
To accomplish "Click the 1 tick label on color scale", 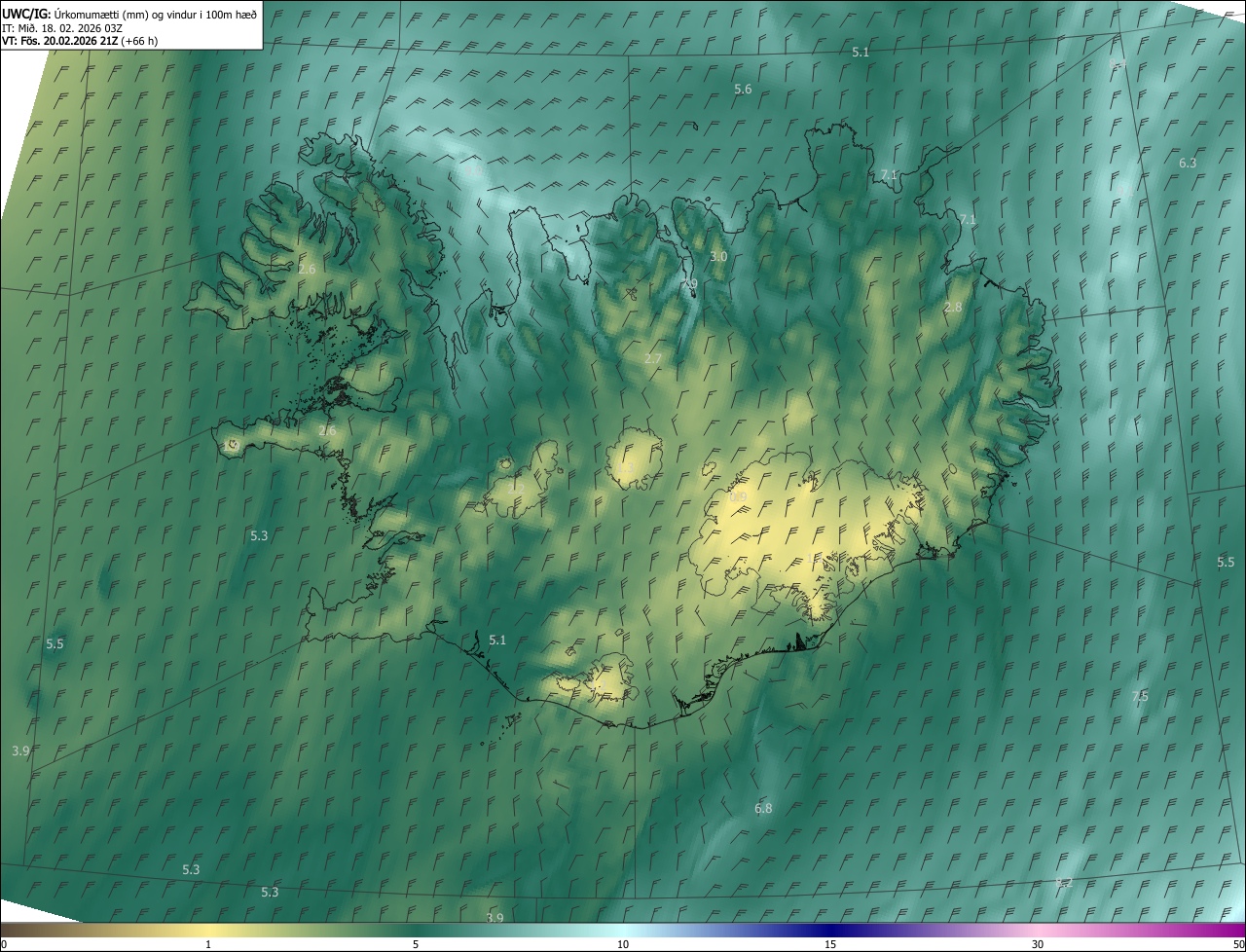I will coord(208,944).
